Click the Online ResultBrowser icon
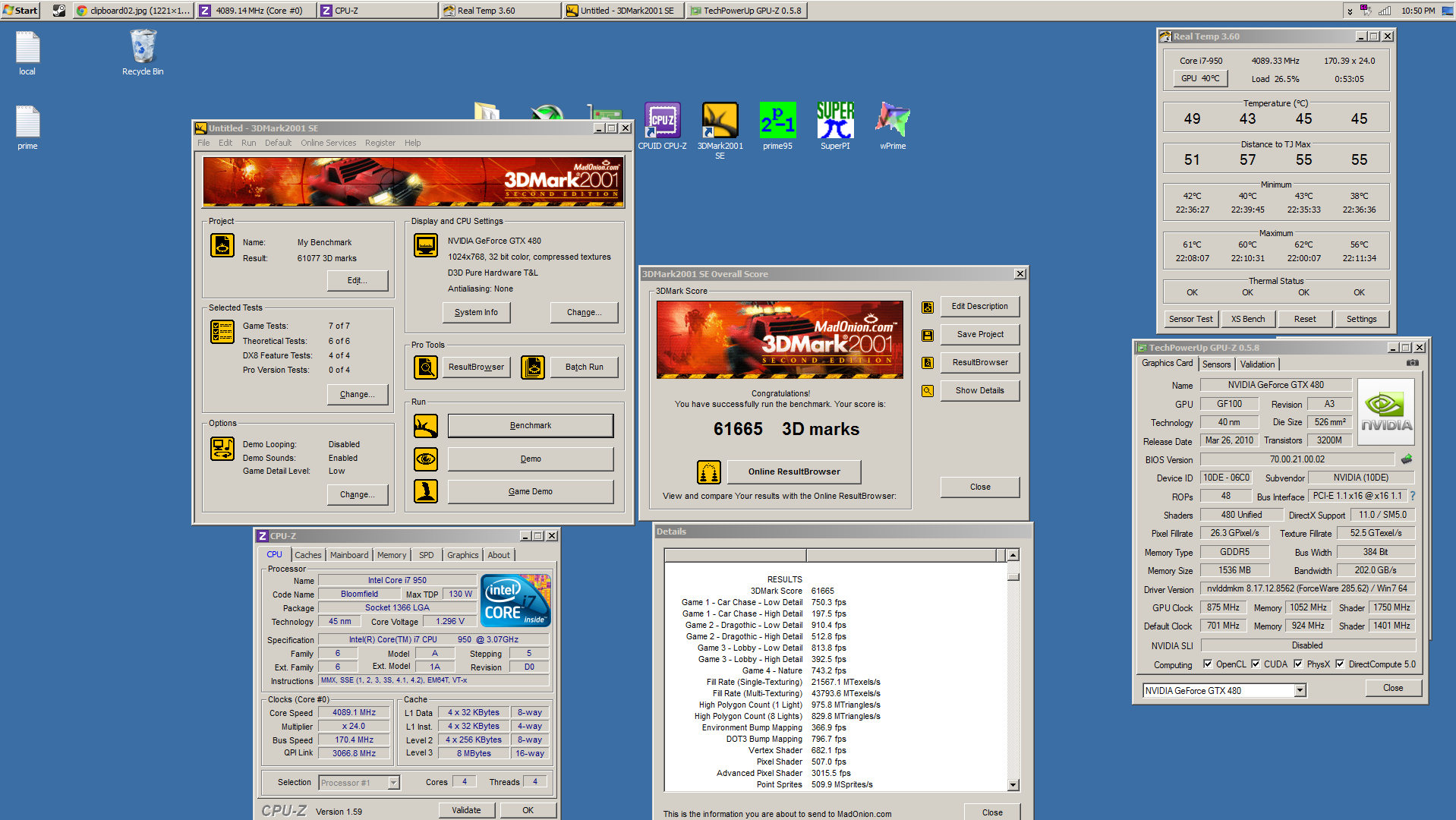 tap(708, 472)
